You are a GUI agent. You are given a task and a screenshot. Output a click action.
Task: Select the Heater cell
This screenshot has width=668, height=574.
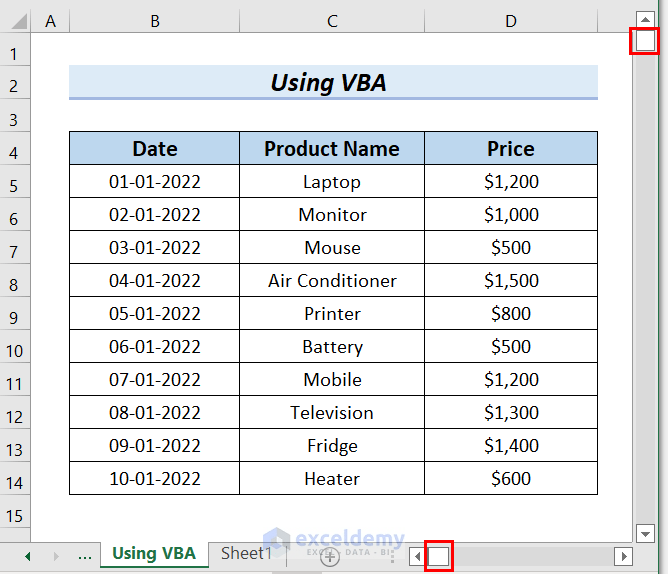point(332,479)
